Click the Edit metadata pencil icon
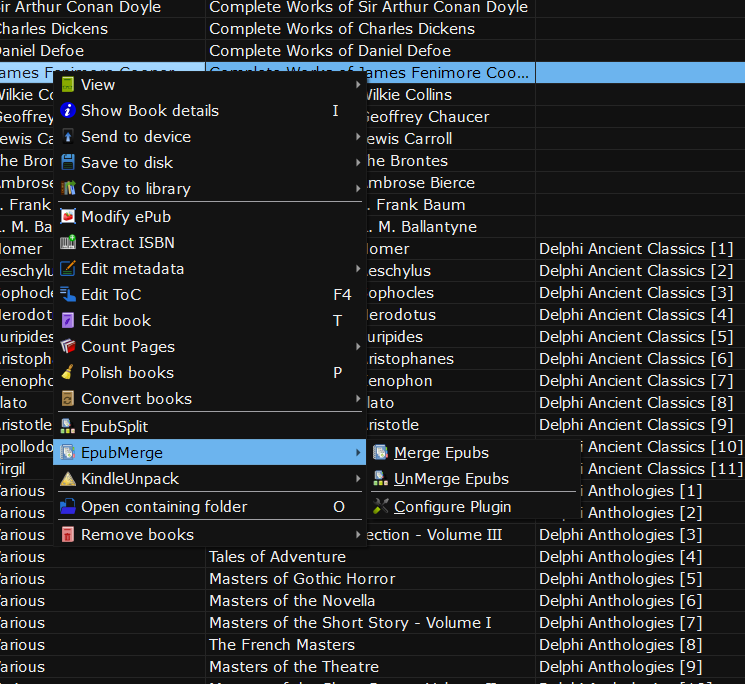745x684 pixels. click(x=68, y=269)
